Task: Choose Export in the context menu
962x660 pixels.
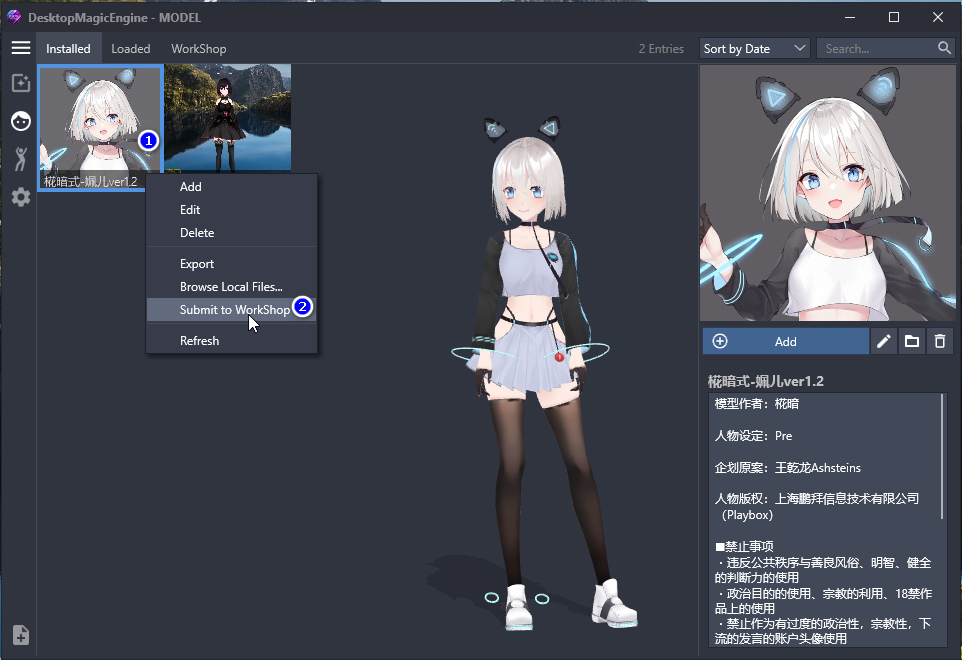Action: pyautogui.click(x=231, y=264)
